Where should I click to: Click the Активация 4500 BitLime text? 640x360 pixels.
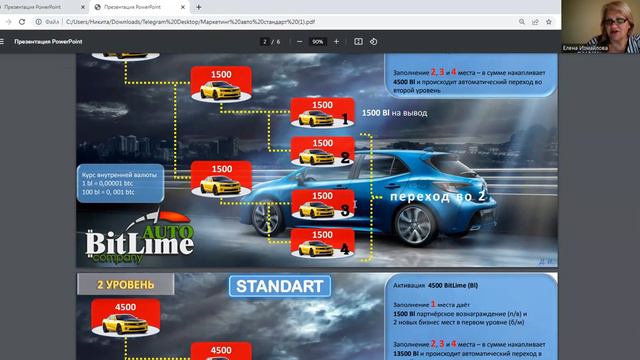(x=435, y=286)
